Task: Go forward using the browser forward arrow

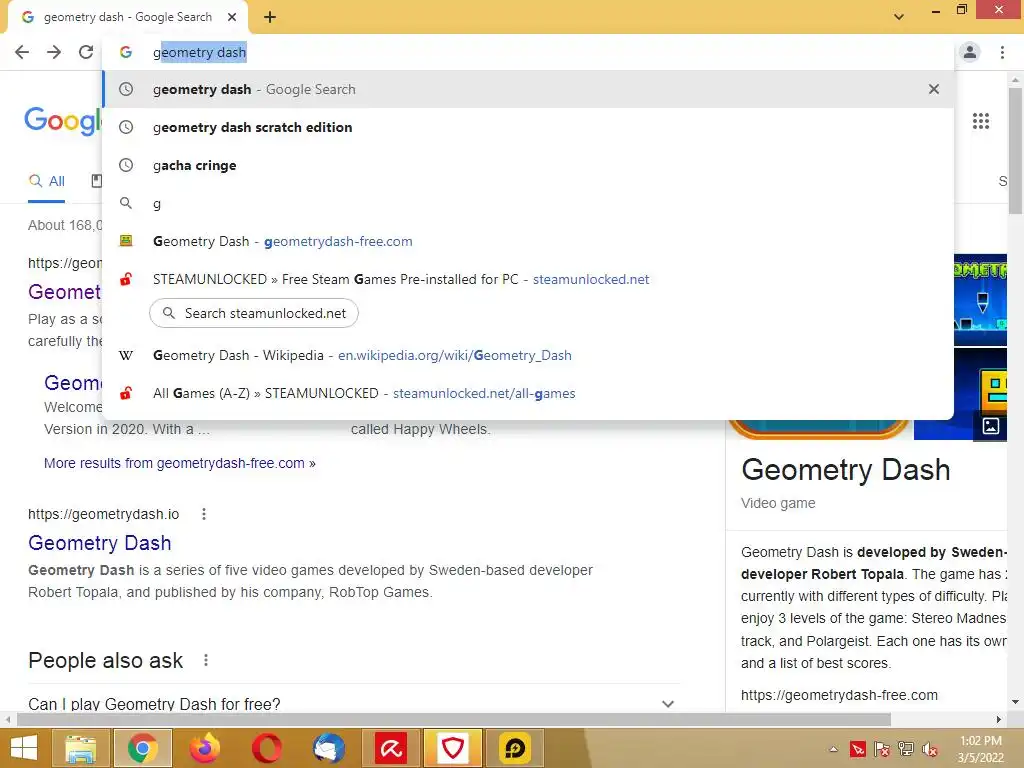Action: tap(54, 52)
